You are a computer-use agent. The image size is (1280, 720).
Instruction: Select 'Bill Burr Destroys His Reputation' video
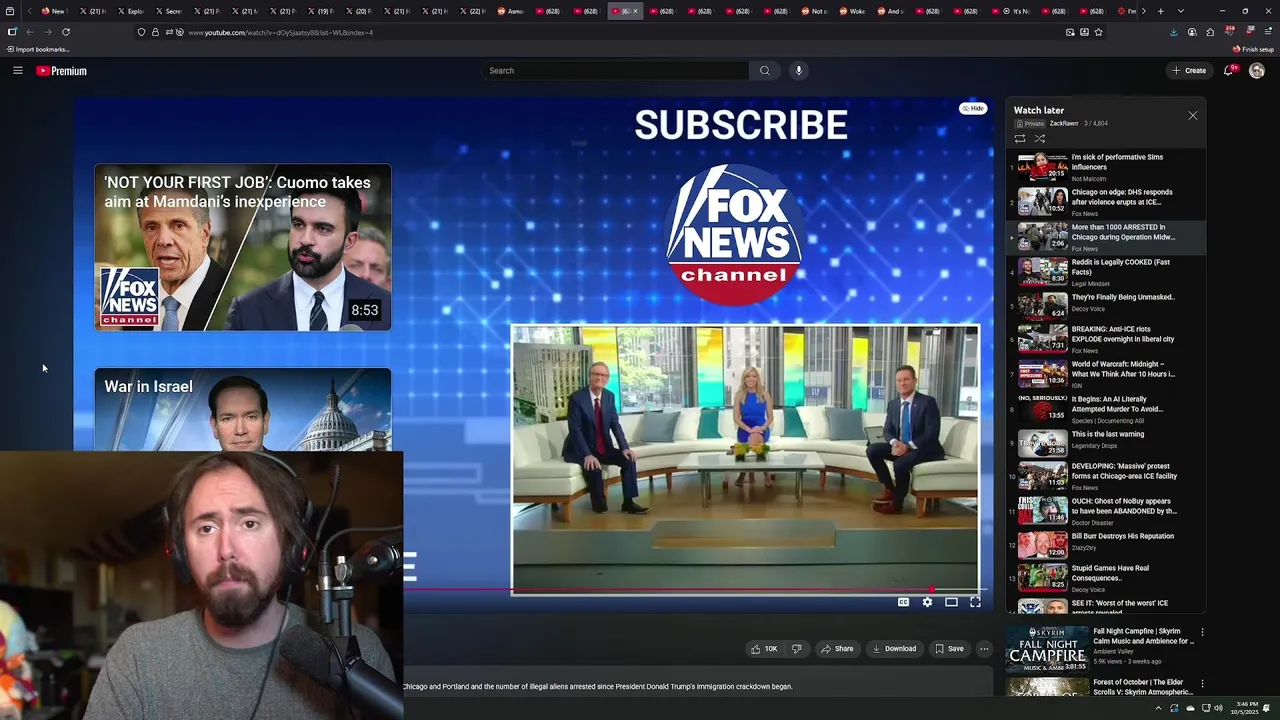(1105, 543)
